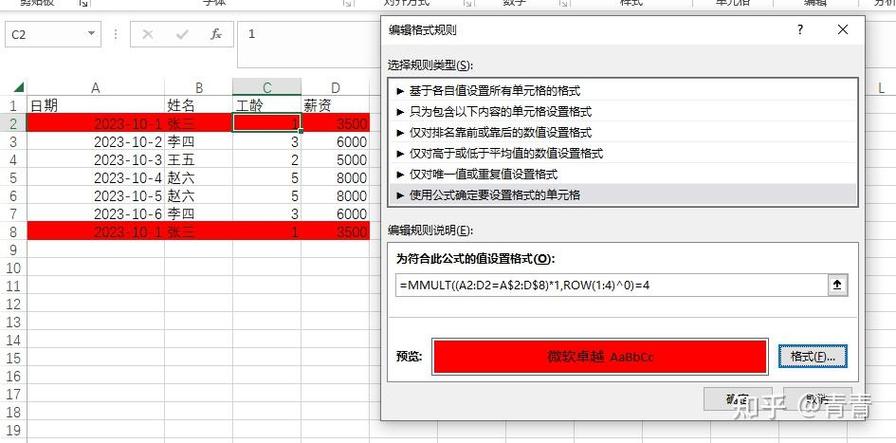This screenshot has width=896, height=443.
Task: Open the Name Box dropdown arrow
Action: tap(91, 34)
